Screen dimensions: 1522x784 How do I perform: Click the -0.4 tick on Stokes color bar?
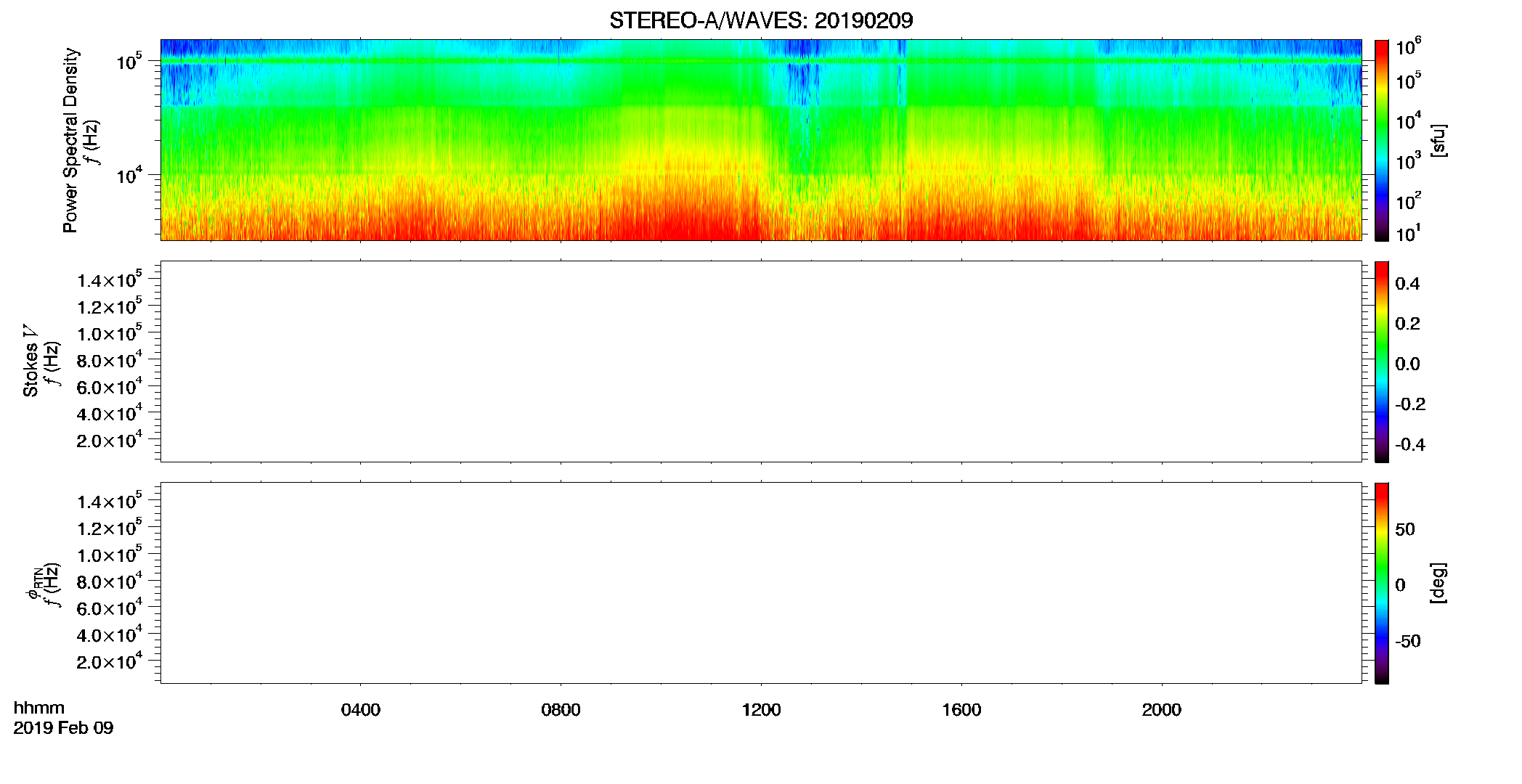[1410, 445]
